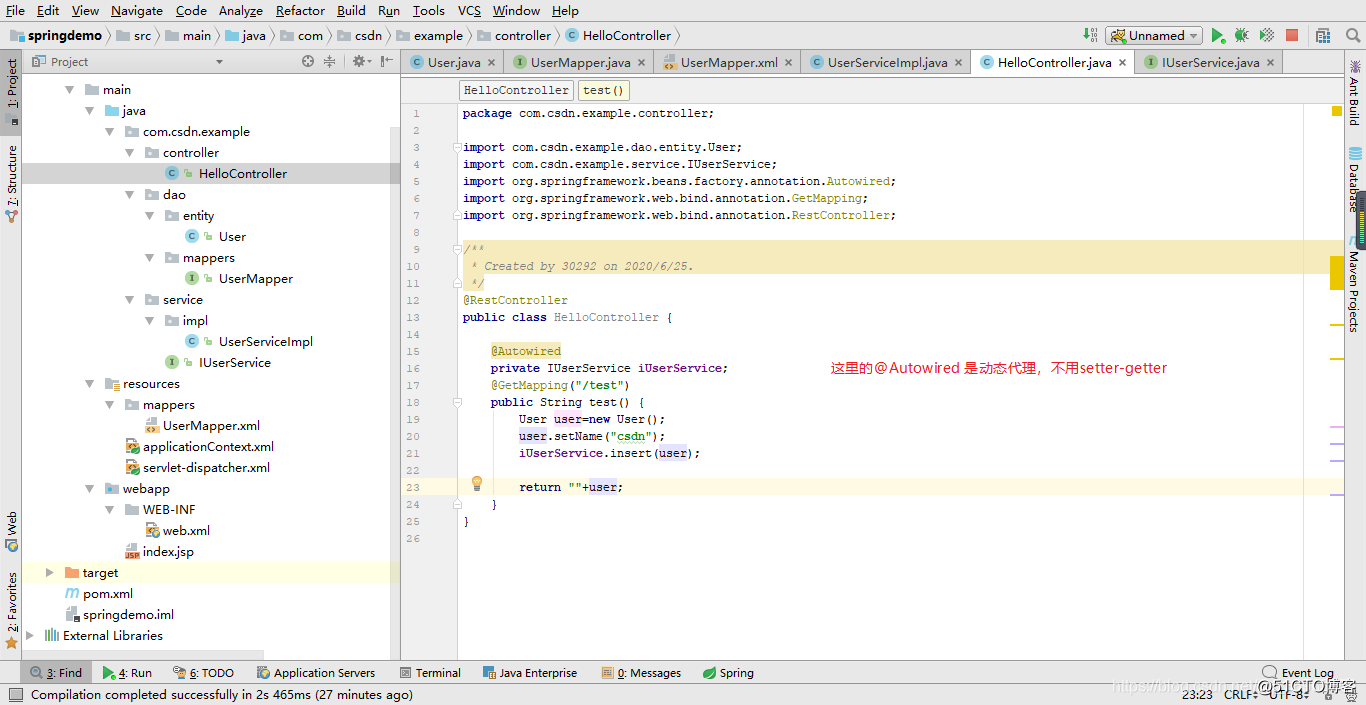The height and width of the screenshot is (705, 1366).
Task: Fold the Javadoc comment at line 9
Action: (x=457, y=249)
